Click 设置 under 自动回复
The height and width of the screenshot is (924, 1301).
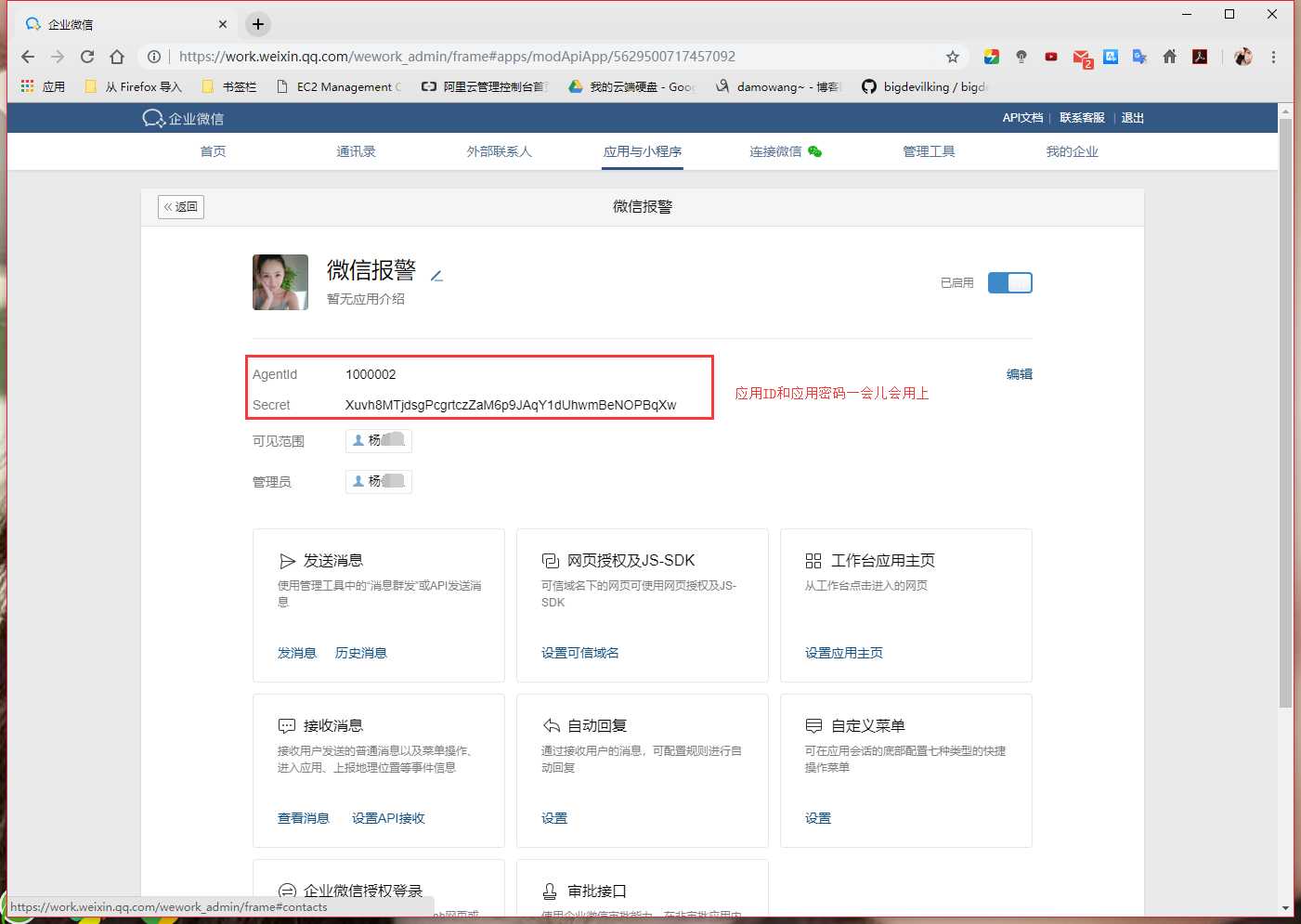[554, 818]
